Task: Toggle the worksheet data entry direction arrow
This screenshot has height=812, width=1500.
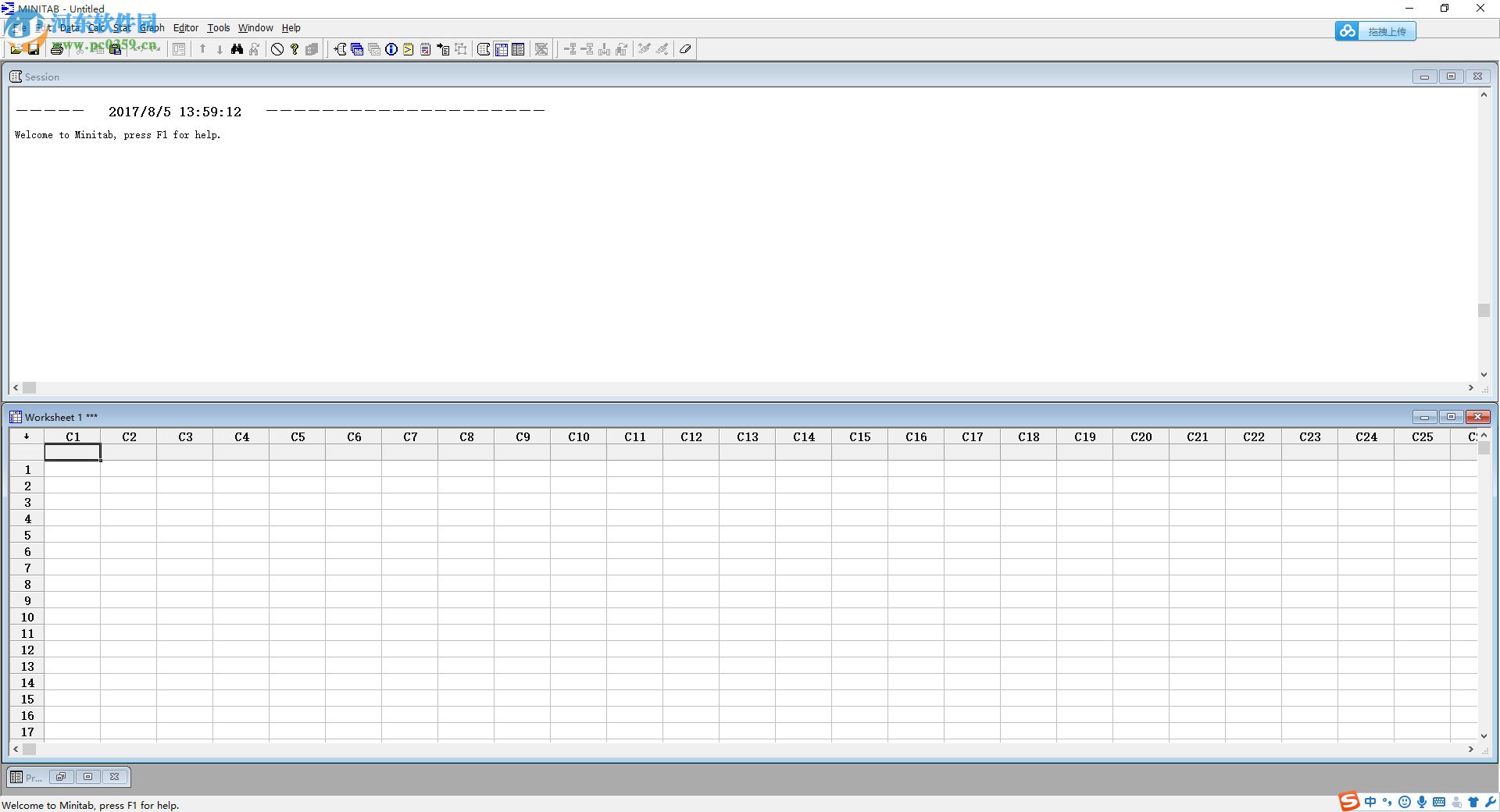Action: click(27, 436)
